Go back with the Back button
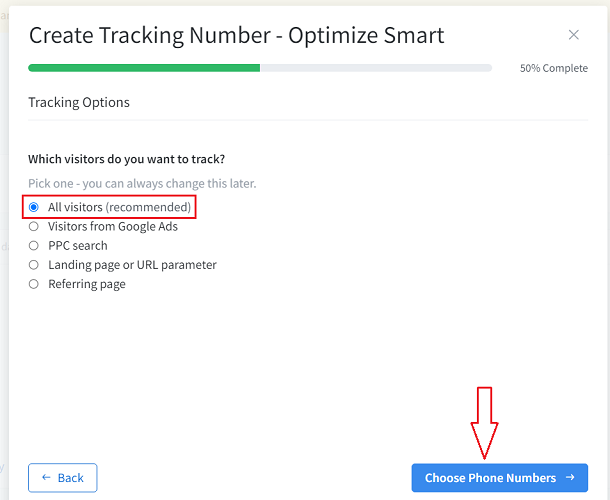Image resolution: width=610 pixels, height=500 pixels. (63, 478)
